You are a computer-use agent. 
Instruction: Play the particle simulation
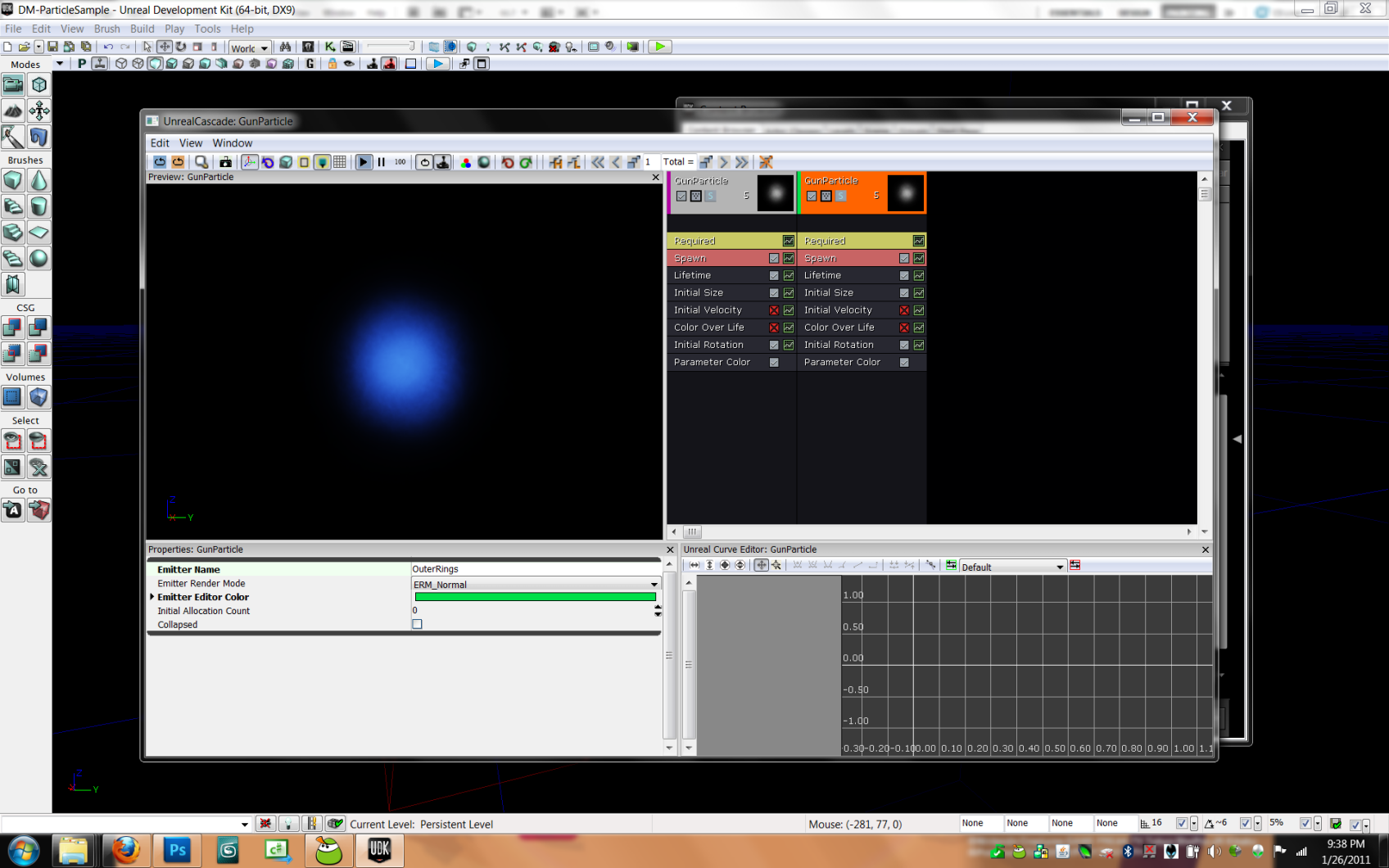[x=364, y=162]
